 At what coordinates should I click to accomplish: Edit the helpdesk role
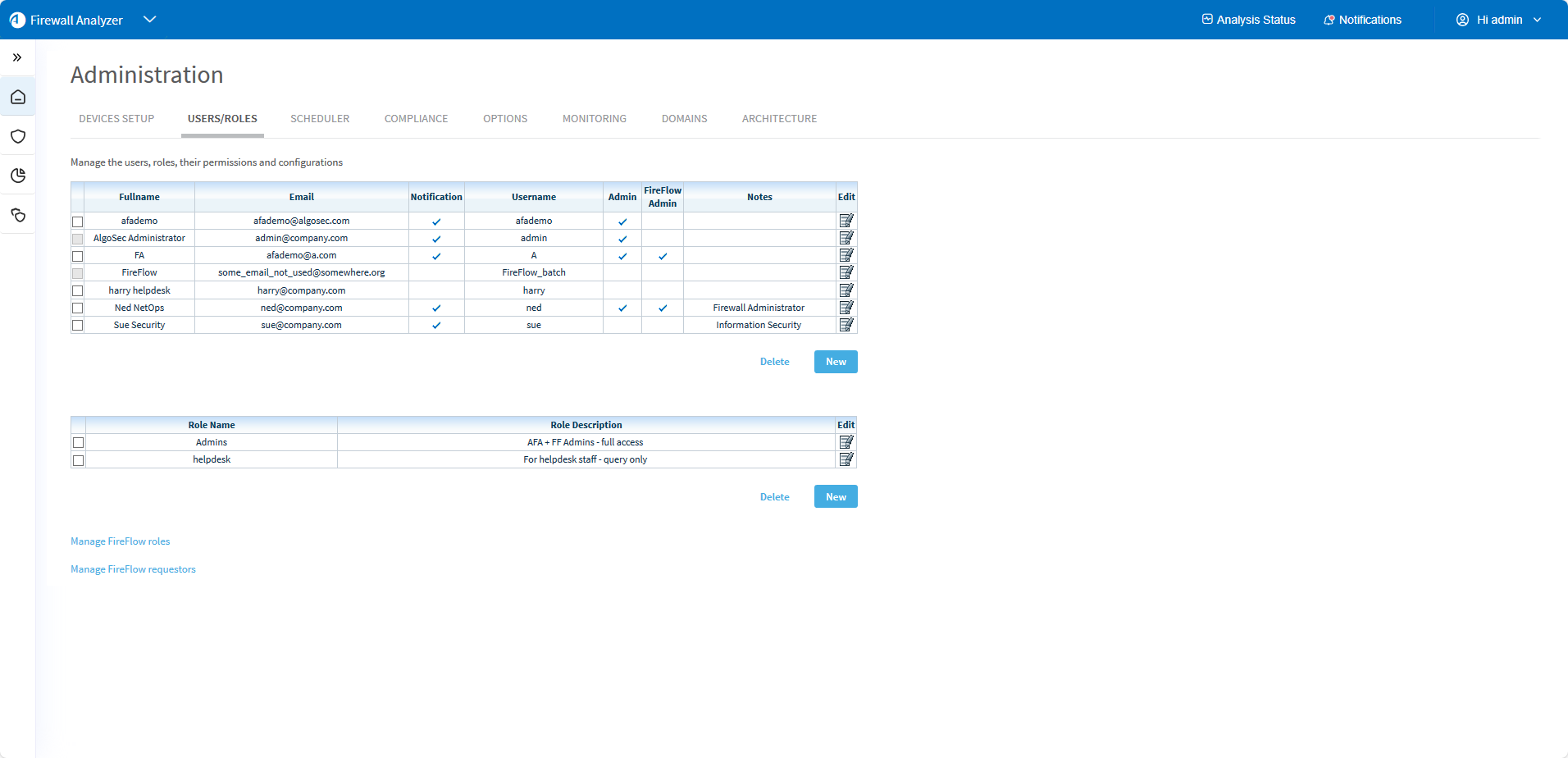coord(846,459)
